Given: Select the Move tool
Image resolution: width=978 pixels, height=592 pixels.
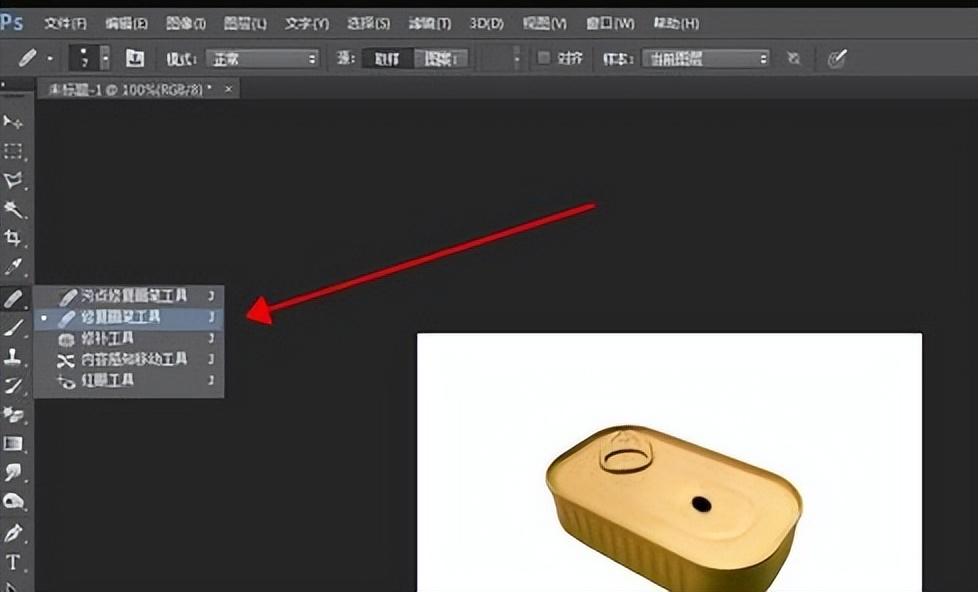Looking at the screenshot, I should point(13,122).
